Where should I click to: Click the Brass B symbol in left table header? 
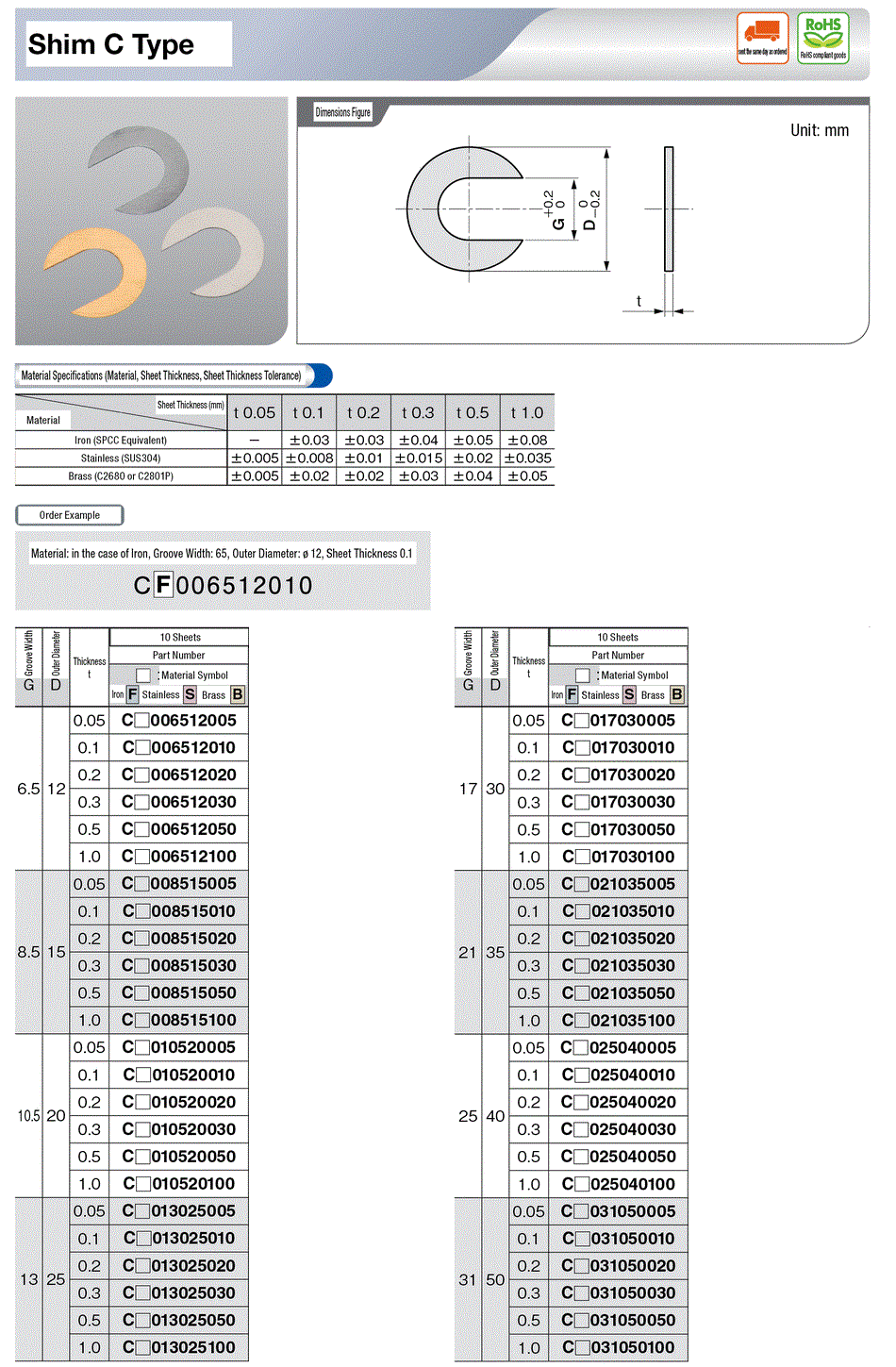point(237,694)
